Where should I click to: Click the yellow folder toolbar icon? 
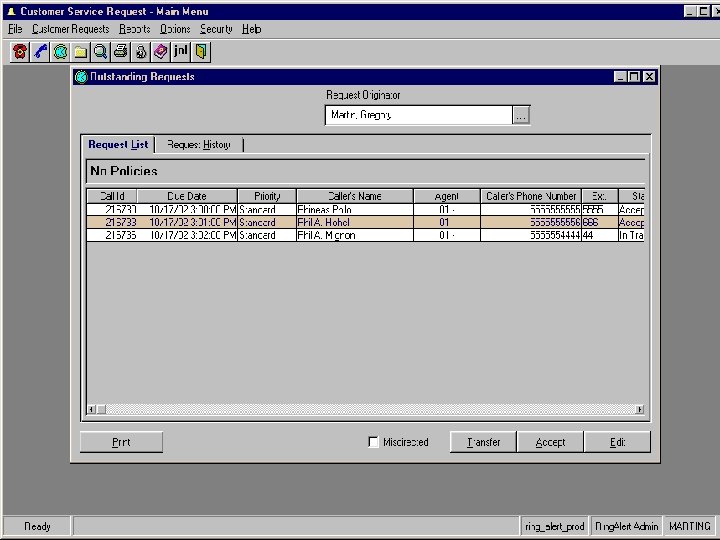pos(81,51)
